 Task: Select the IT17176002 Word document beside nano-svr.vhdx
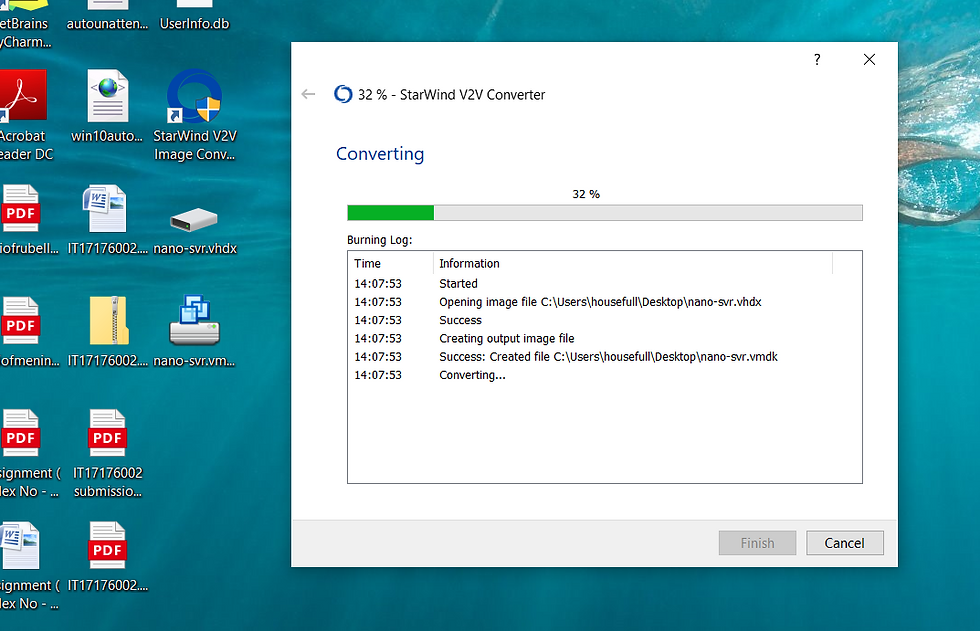(x=108, y=220)
